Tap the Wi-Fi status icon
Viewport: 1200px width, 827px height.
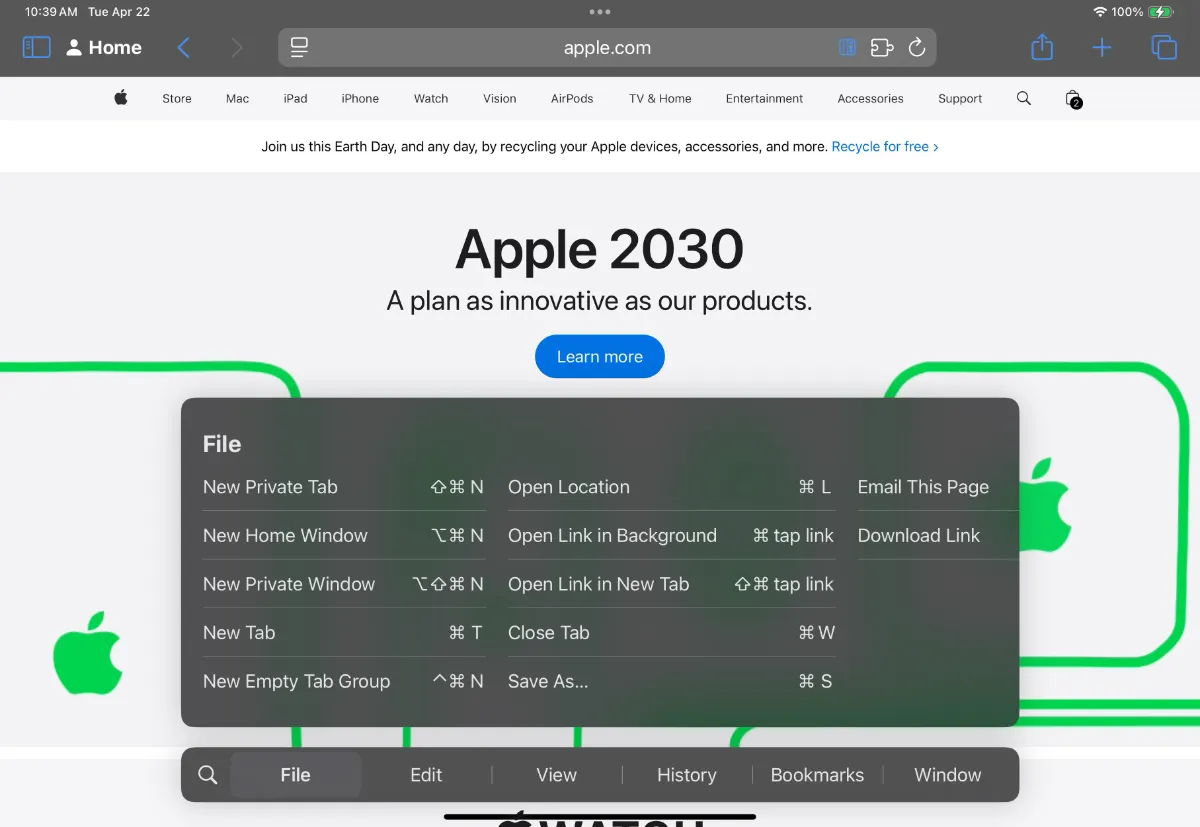click(x=1100, y=12)
